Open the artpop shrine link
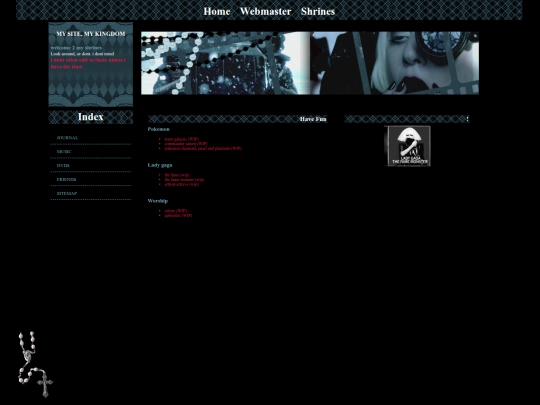 (181, 184)
